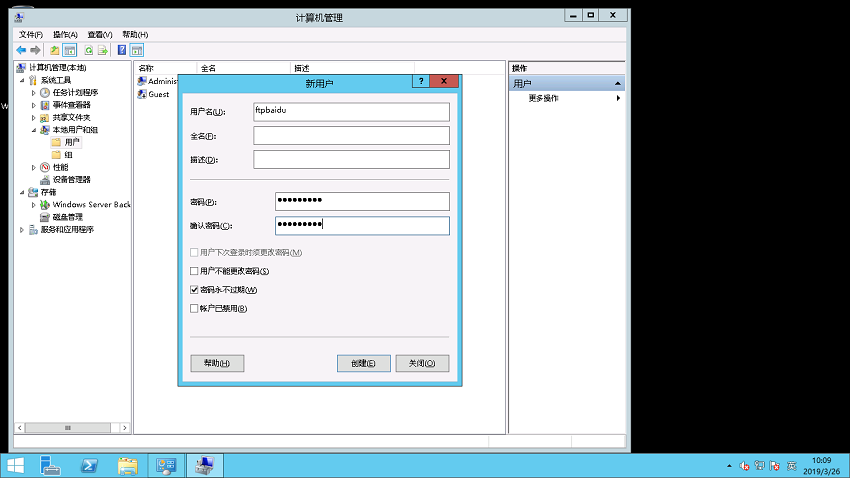This screenshot has height=478, width=850.
Task: Click the volume muted tray icon
Action: coord(744,466)
